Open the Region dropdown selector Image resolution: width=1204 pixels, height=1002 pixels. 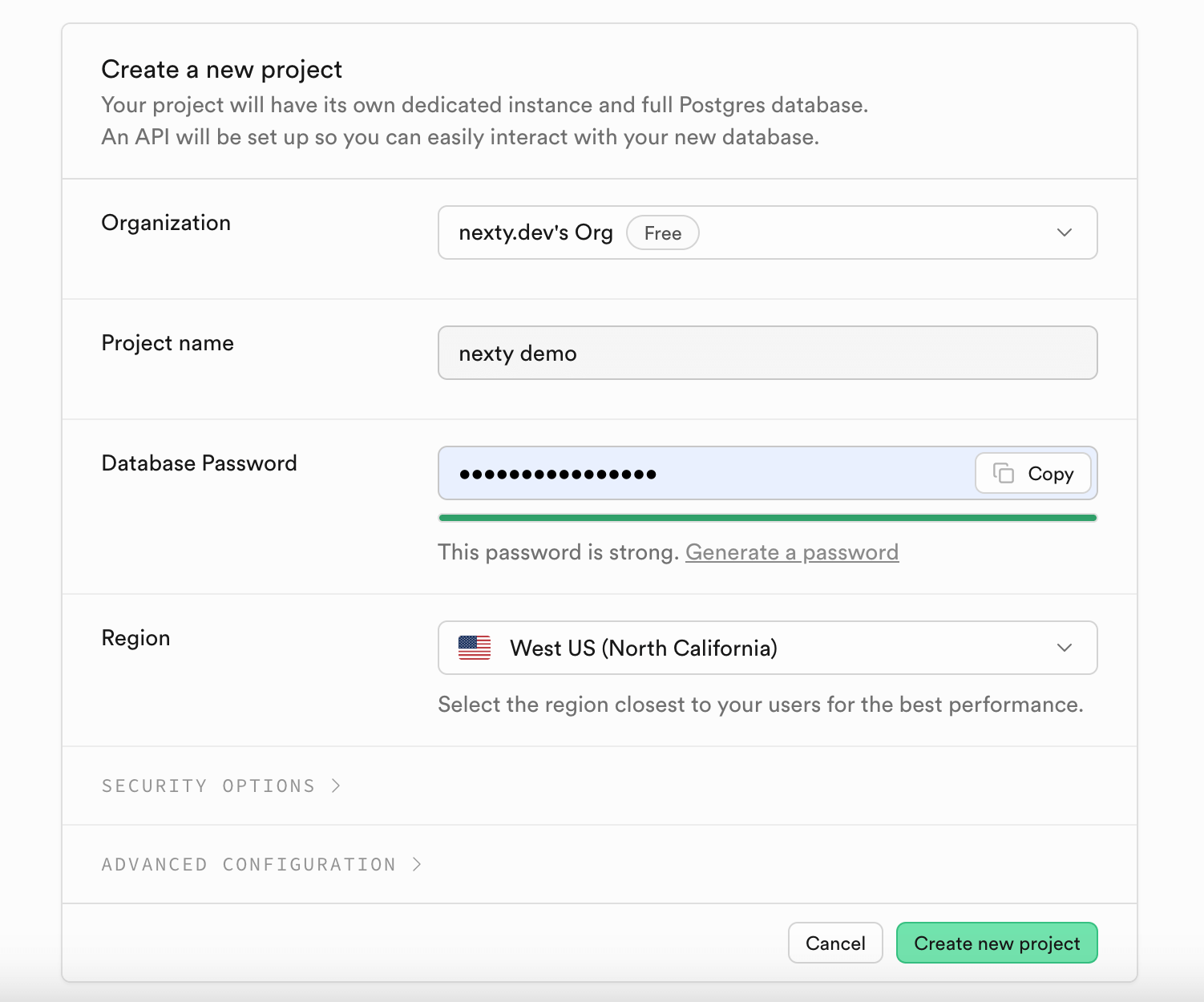click(x=767, y=648)
